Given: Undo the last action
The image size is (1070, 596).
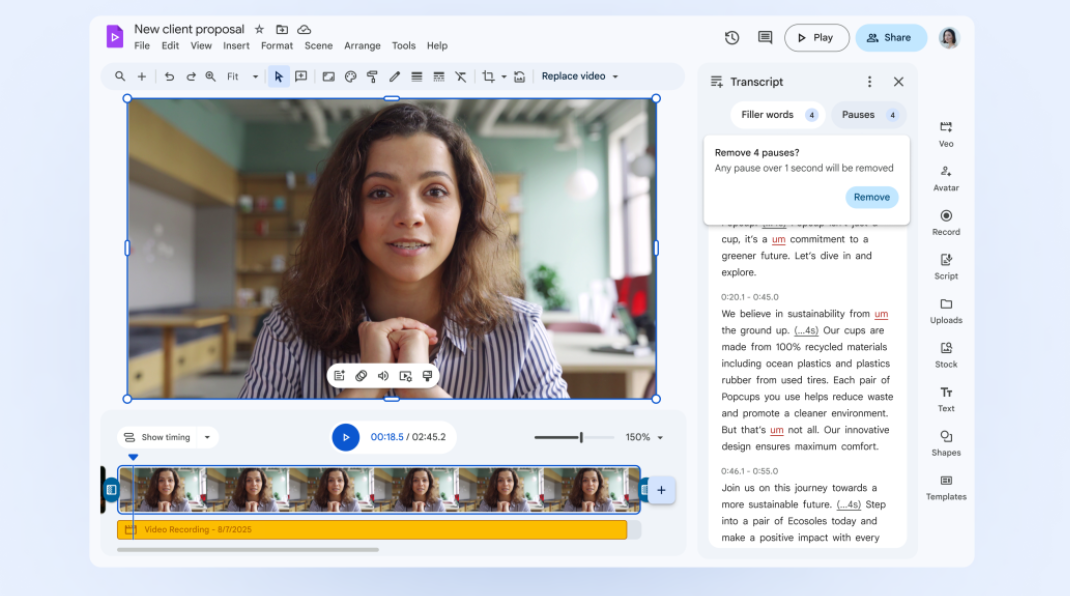Looking at the screenshot, I should [169, 76].
